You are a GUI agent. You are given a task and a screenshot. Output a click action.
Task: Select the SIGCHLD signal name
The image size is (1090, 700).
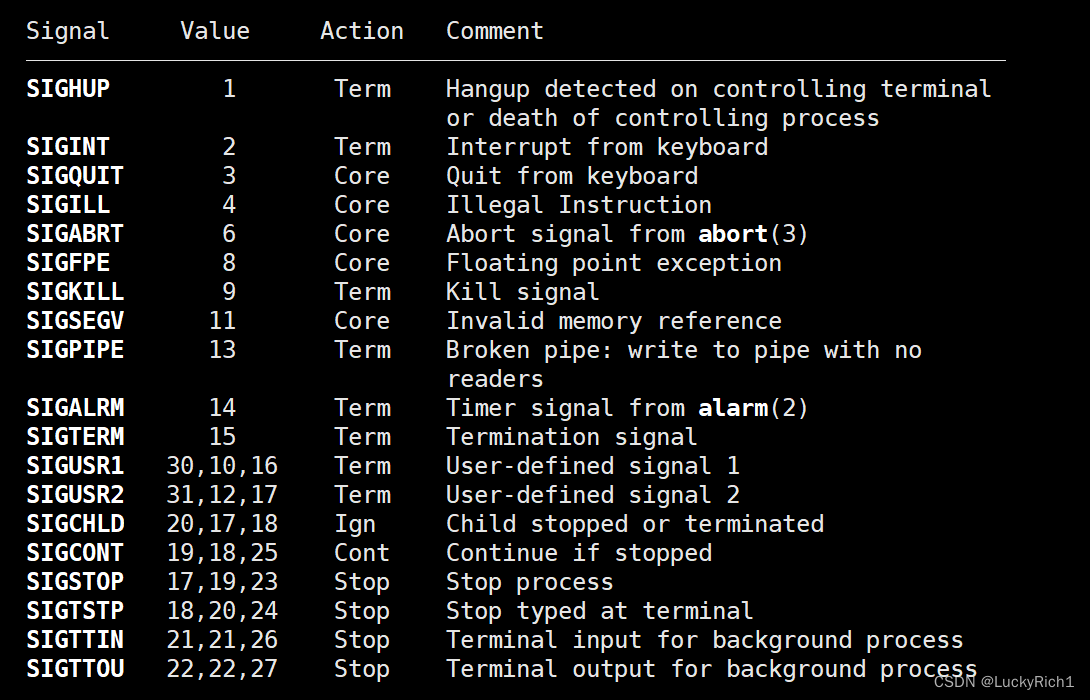tap(75, 524)
